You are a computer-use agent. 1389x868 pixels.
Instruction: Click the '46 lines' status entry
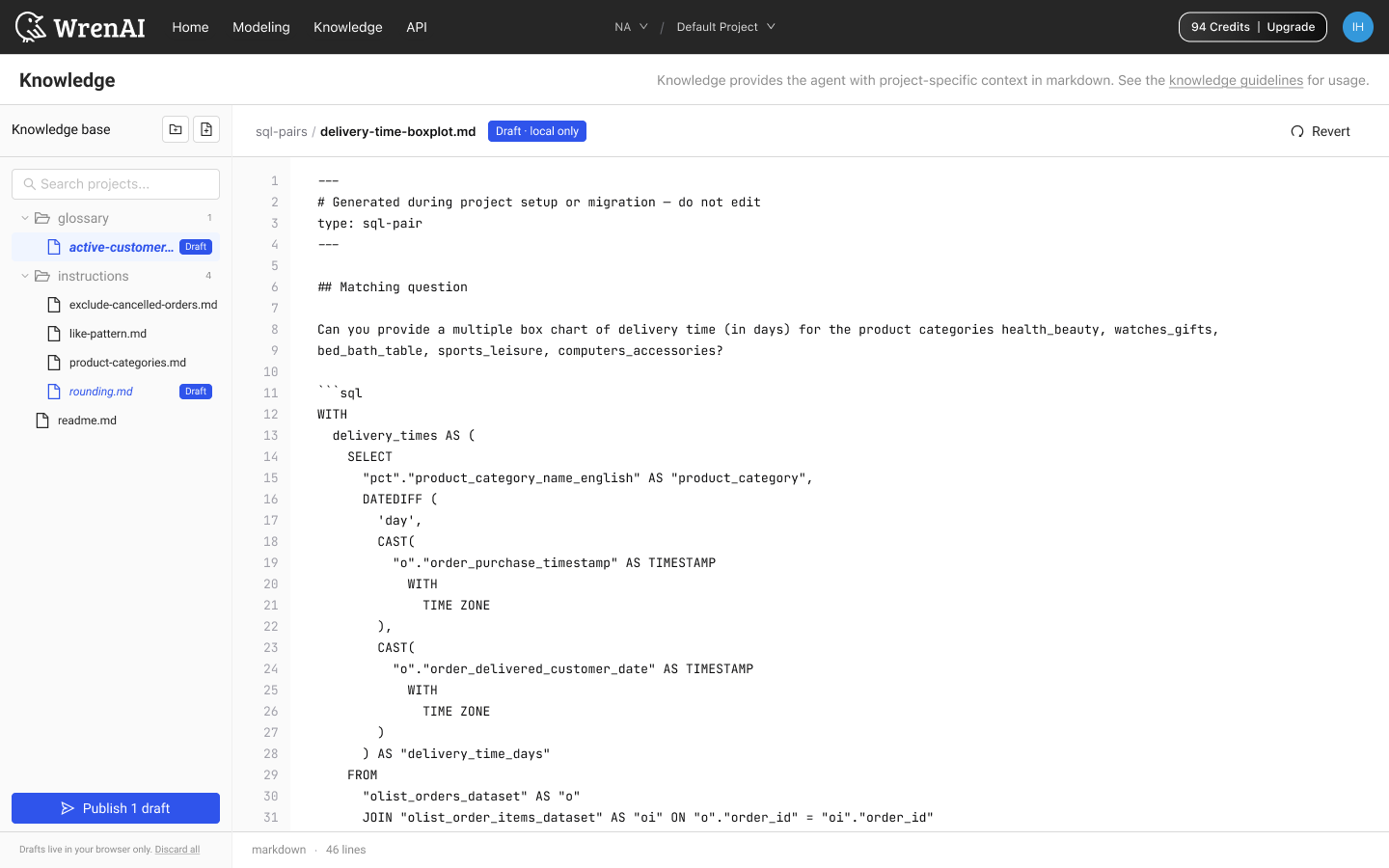click(345, 850)
